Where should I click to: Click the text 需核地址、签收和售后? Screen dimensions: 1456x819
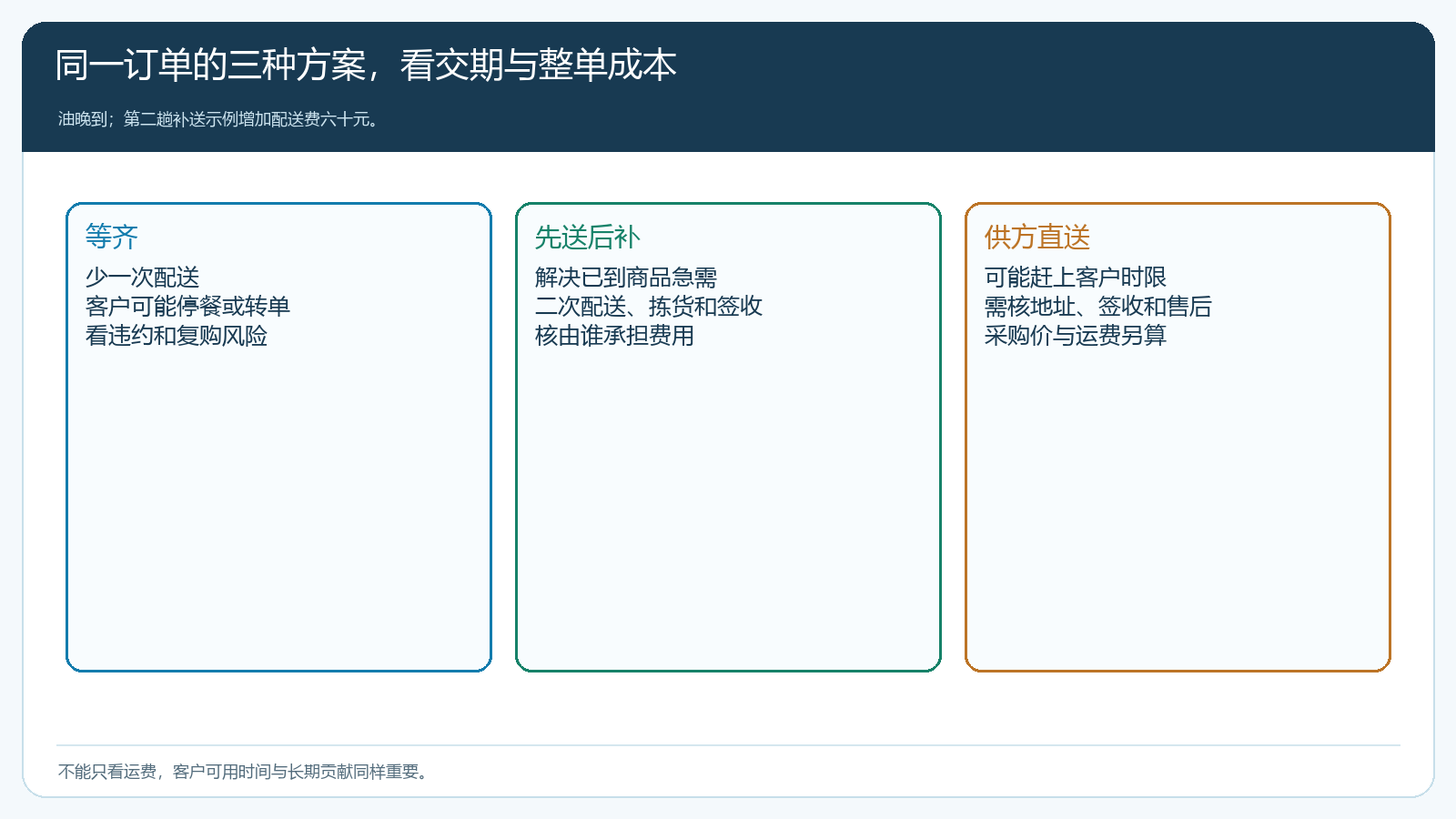1098,306
